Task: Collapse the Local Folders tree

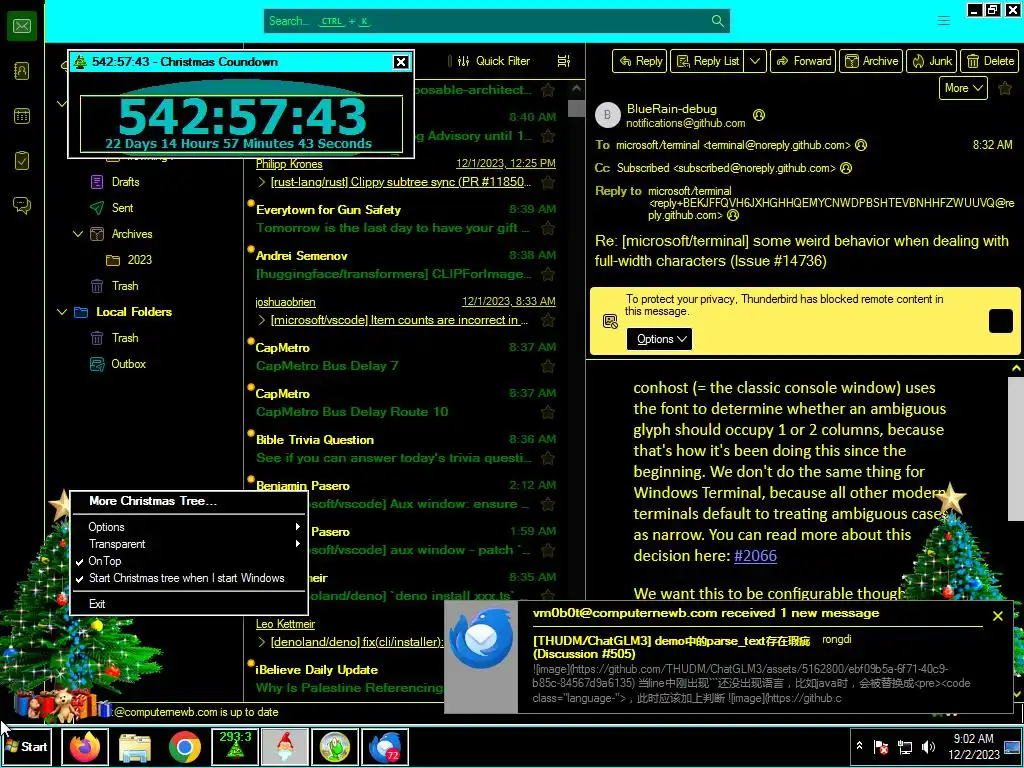Action: 62,312
